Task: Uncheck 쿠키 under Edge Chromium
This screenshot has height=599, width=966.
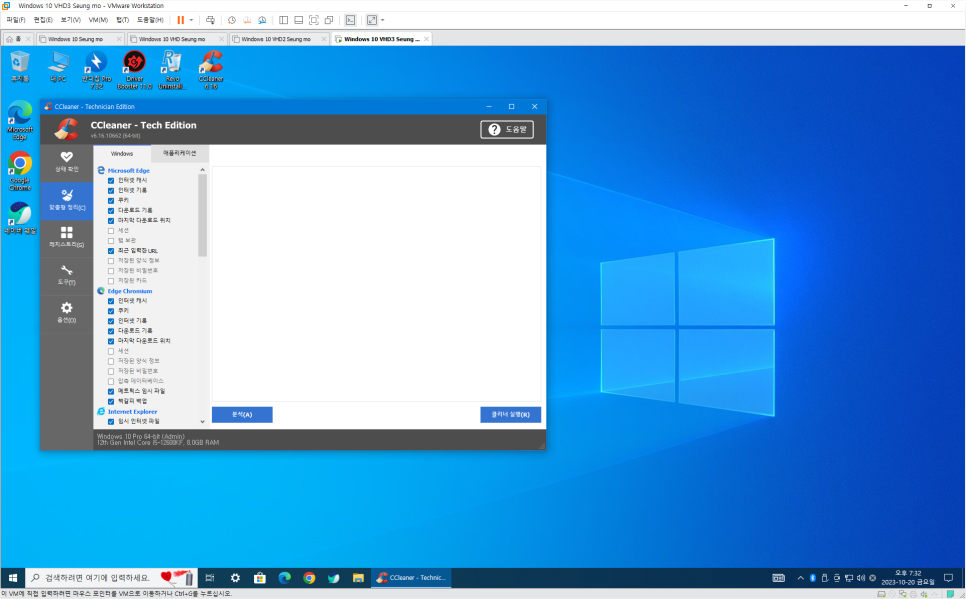Action: (111, 311)
